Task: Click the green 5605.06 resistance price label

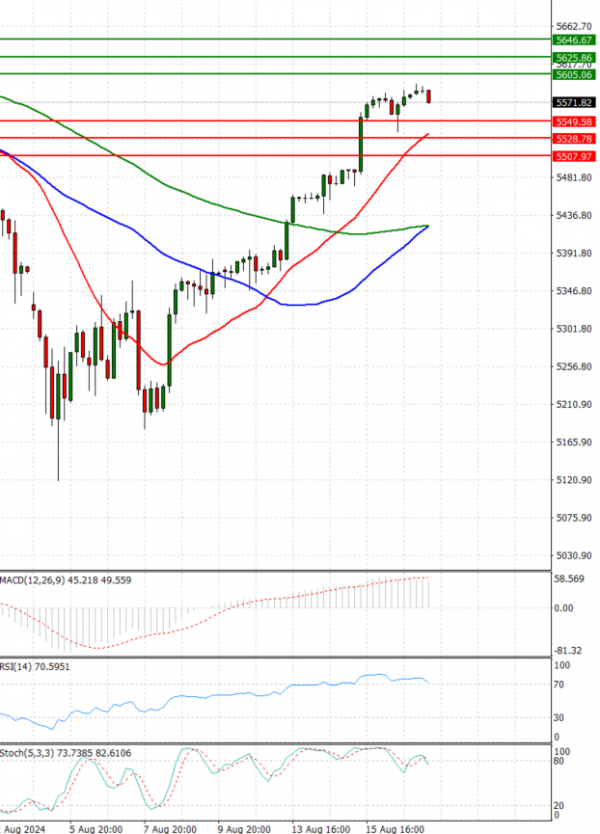Action: [573, 74]
